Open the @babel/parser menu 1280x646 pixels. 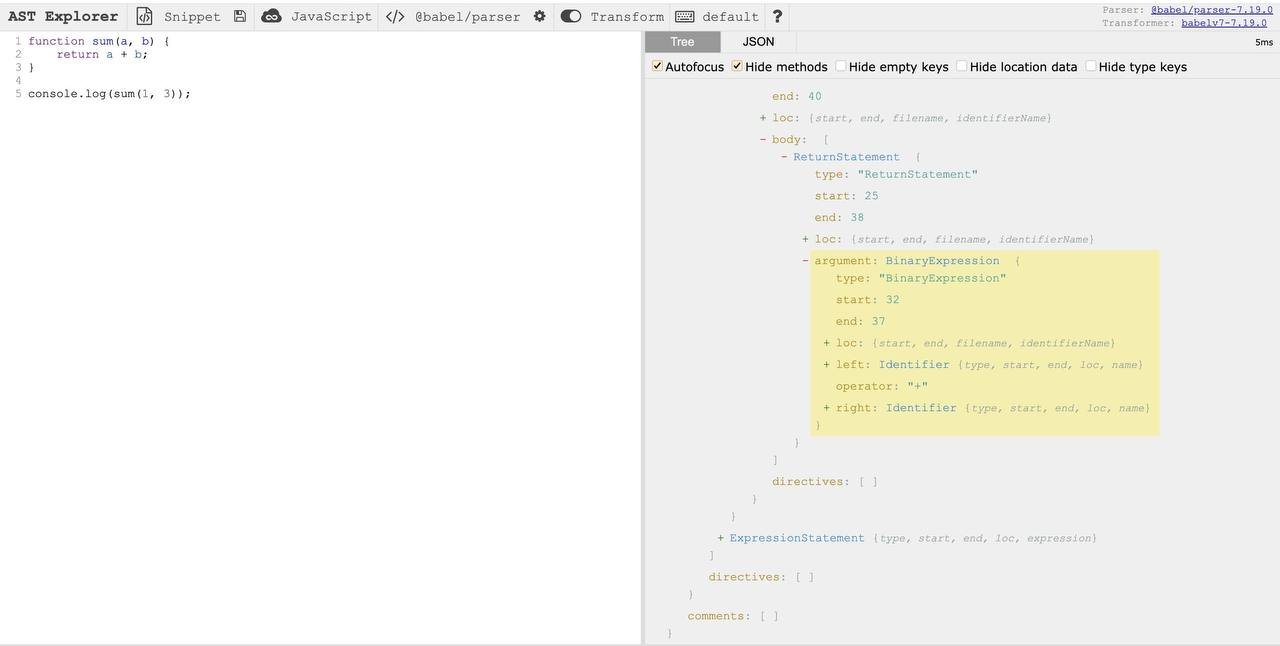pos(467,17)
